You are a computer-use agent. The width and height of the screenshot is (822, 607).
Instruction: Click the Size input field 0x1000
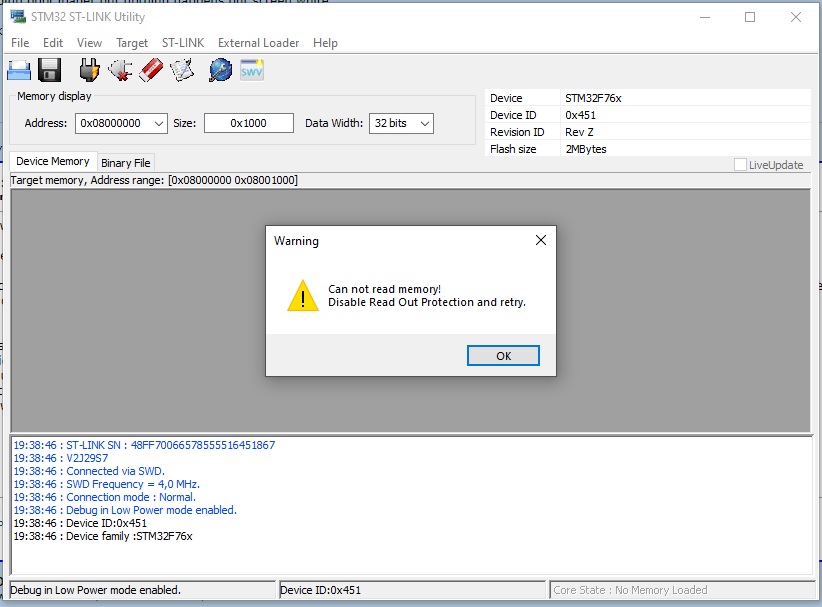[x=248, y=124]
